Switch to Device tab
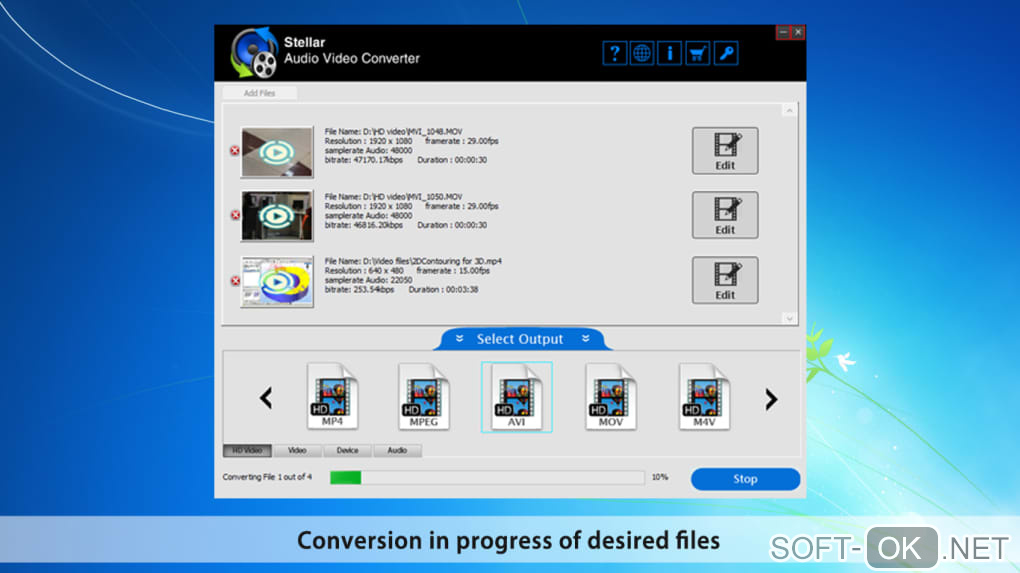Image resolution: width=1020 pixels, height=573 pixels. pos(347,450)
